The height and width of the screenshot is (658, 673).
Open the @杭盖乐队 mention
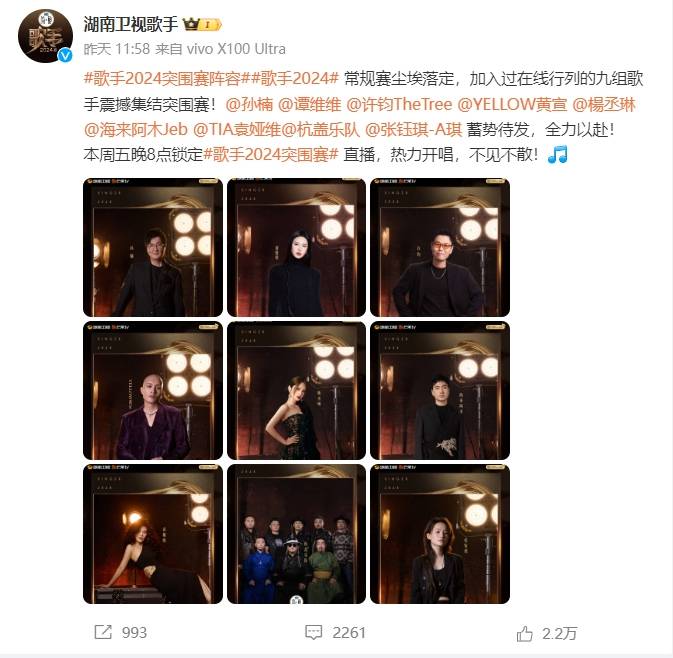tap(321, 129)
